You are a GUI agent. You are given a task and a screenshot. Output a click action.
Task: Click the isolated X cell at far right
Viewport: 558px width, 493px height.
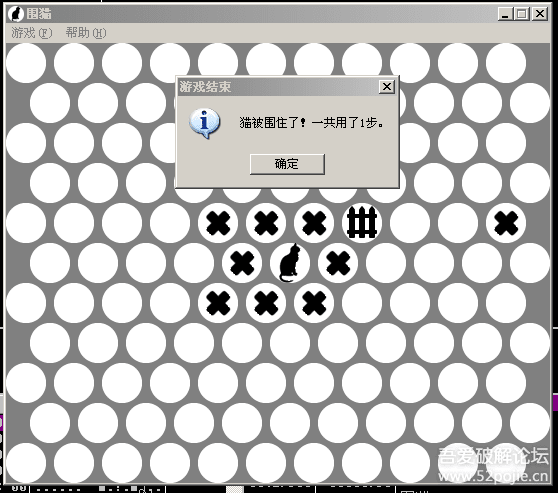click(x=506, y=223)
